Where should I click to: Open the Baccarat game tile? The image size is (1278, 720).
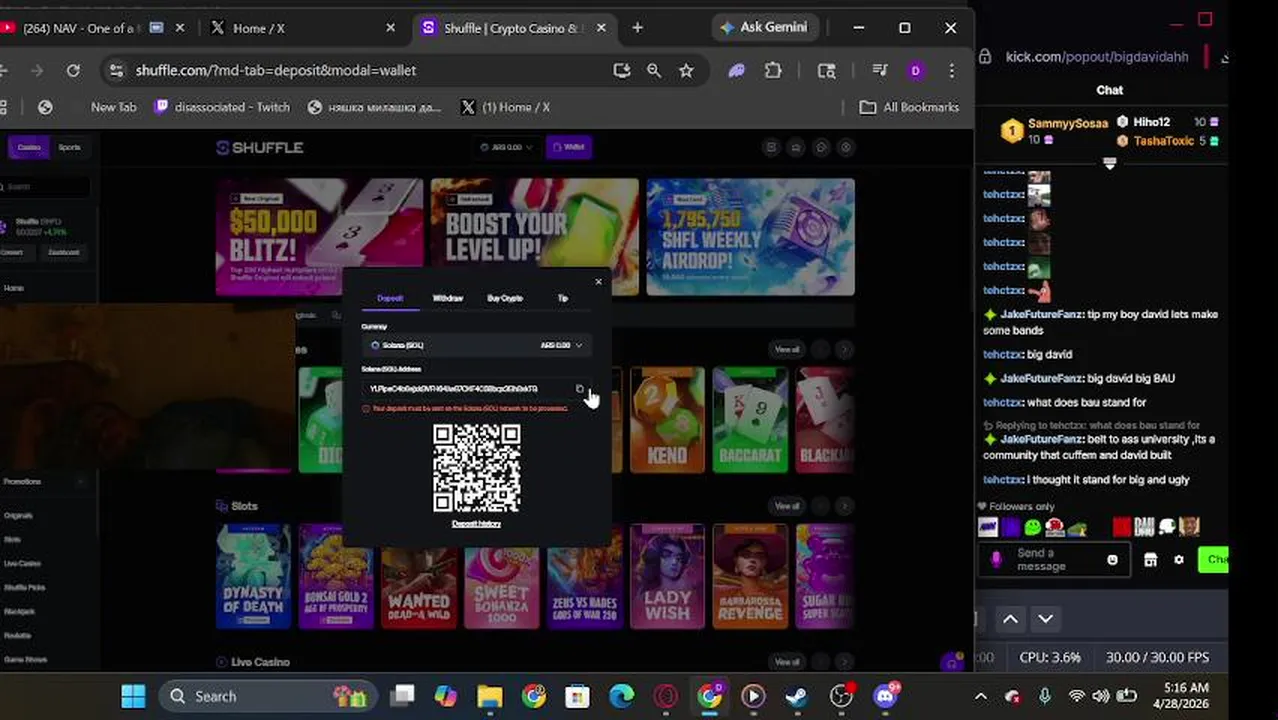(x=750, y=420)
